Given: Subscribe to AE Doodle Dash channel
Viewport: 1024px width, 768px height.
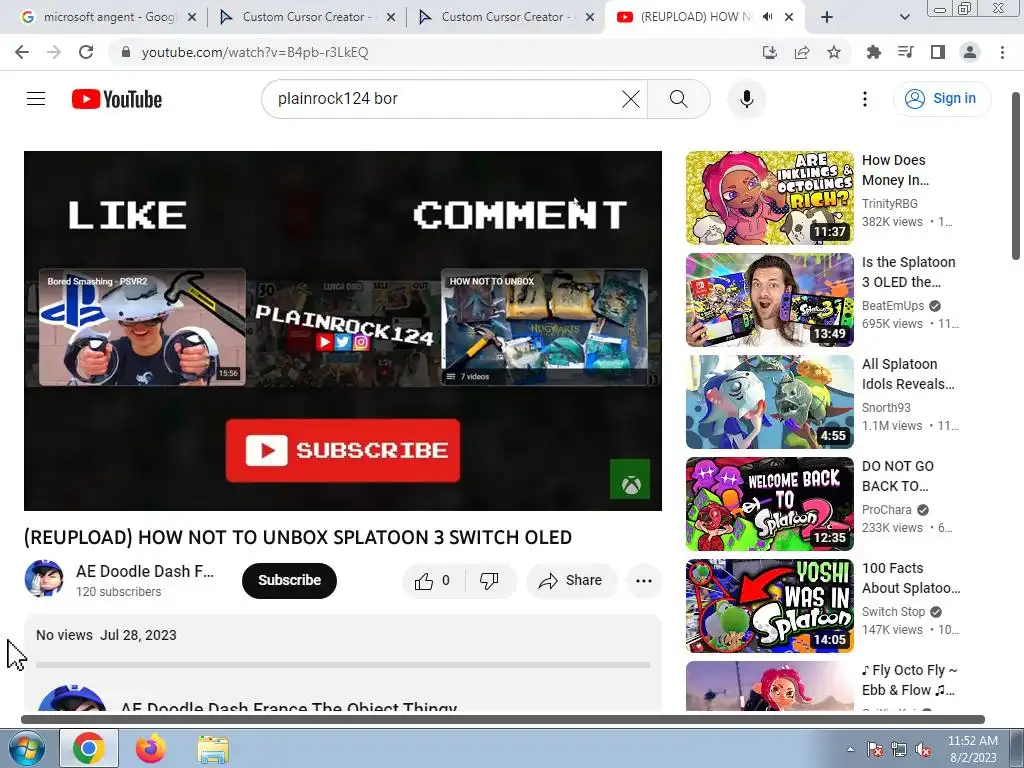Looking at the screenshot, I should click(289, 581).
